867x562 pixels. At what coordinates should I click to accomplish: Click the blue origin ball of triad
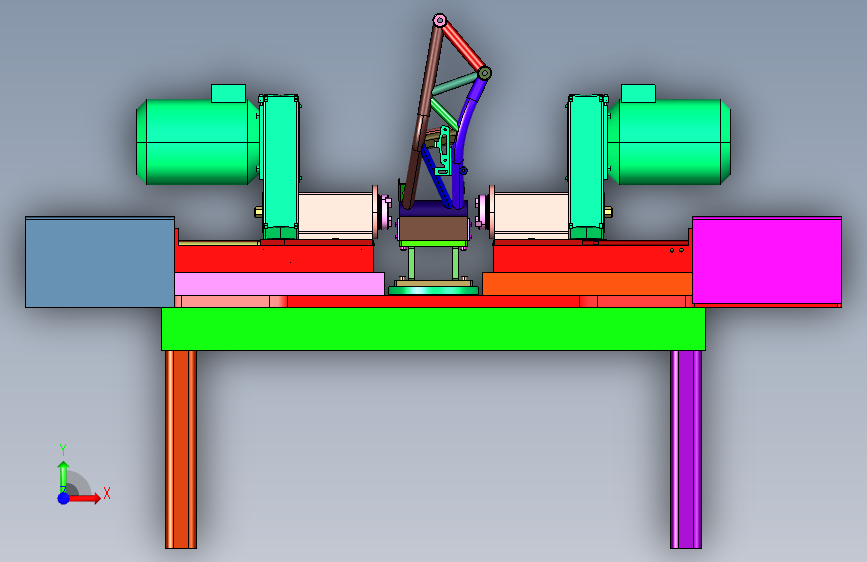(64, 498)
